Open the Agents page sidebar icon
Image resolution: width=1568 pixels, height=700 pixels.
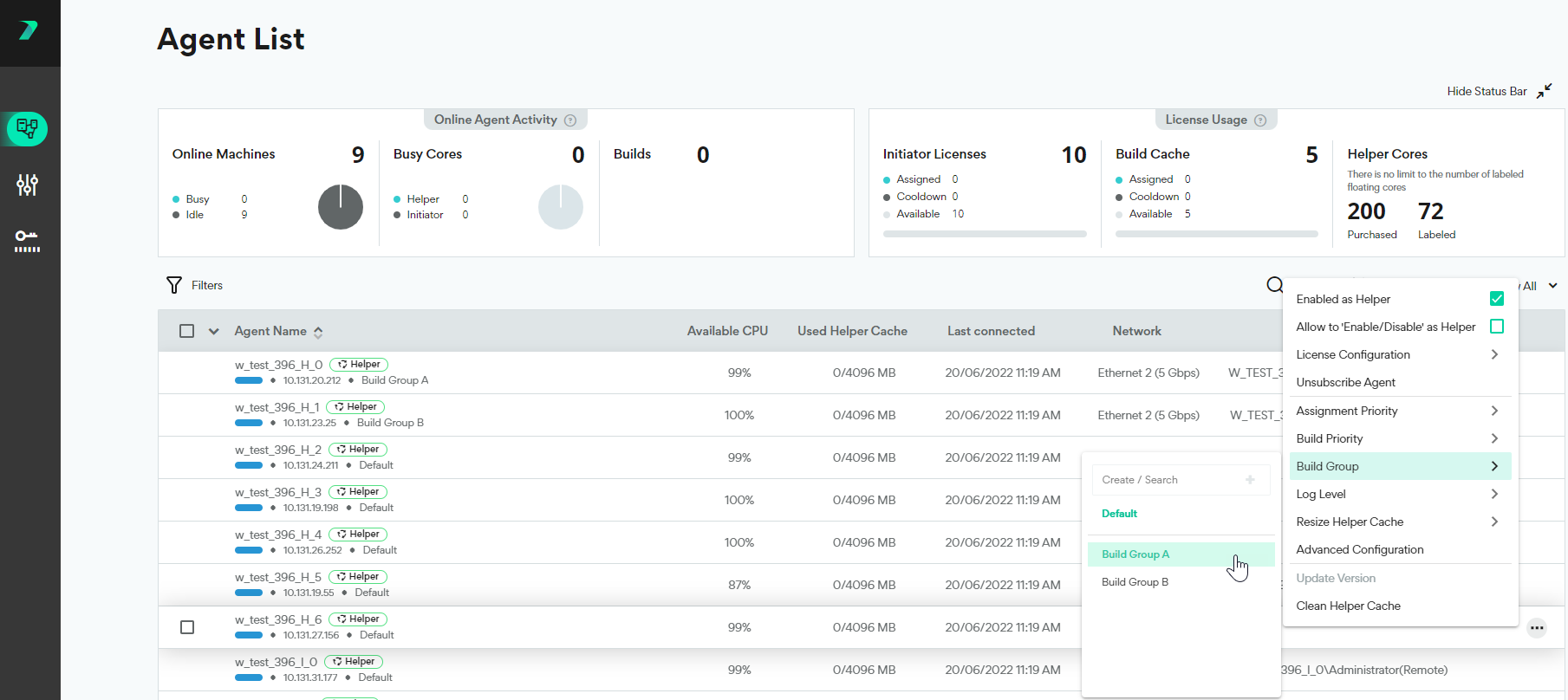point(28,129)
